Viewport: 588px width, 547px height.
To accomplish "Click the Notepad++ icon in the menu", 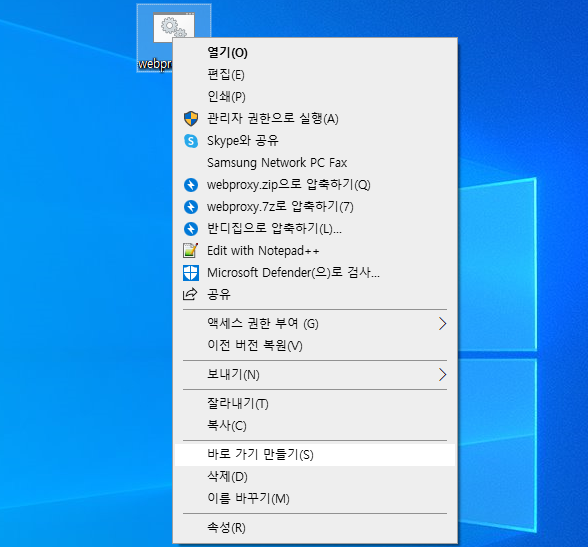I will point(190,250).
